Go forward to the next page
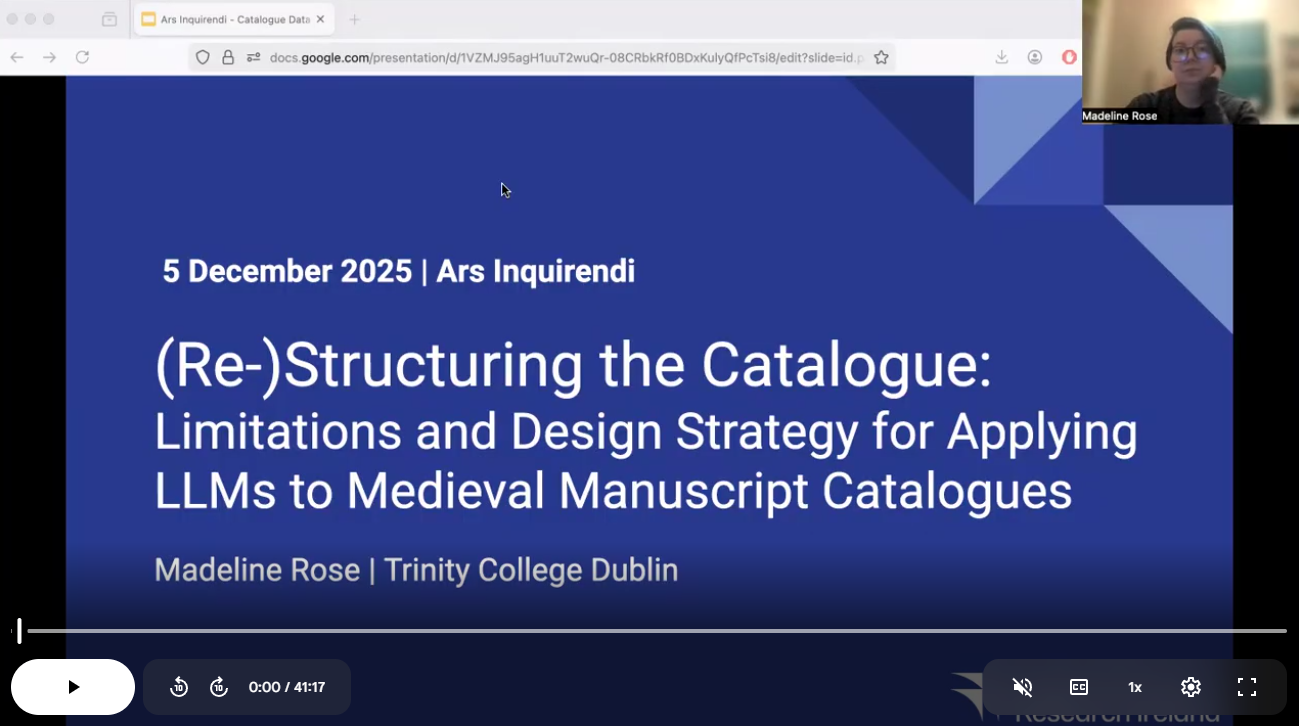1299x726 pixels. [x=50, y=57]
